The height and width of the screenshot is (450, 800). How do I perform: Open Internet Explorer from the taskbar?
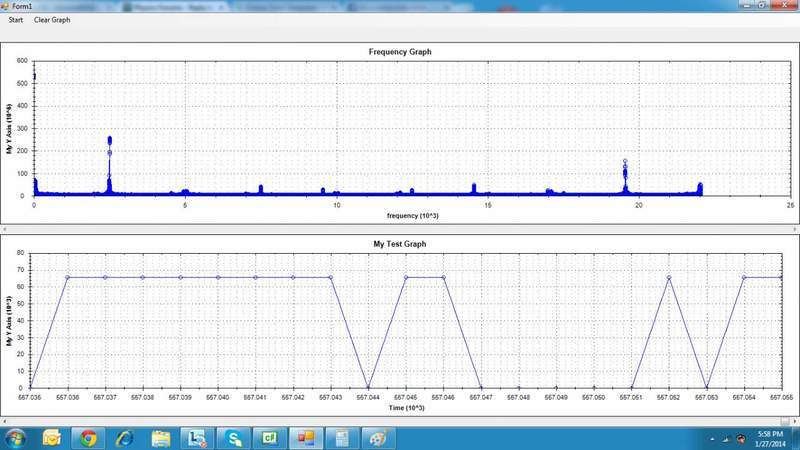point(124,437)
